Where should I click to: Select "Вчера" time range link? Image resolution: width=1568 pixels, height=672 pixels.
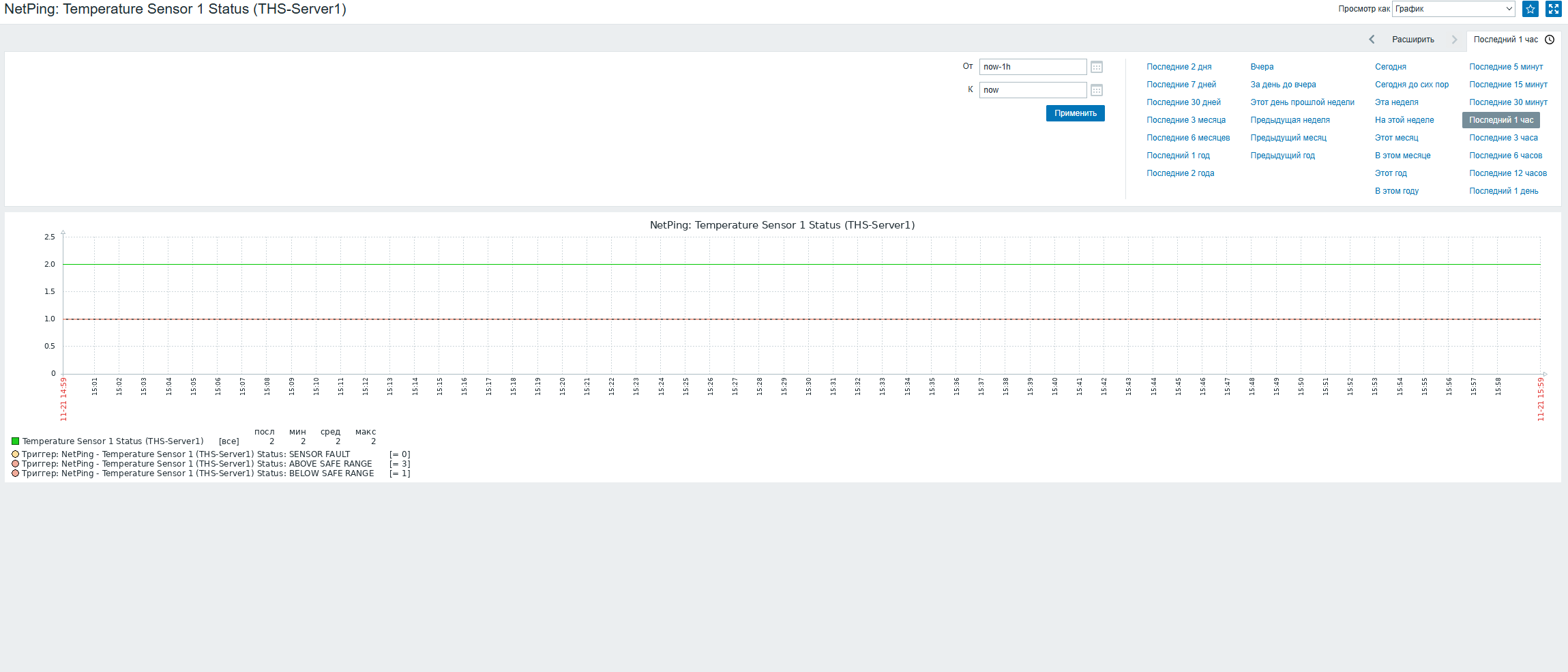1262,67
